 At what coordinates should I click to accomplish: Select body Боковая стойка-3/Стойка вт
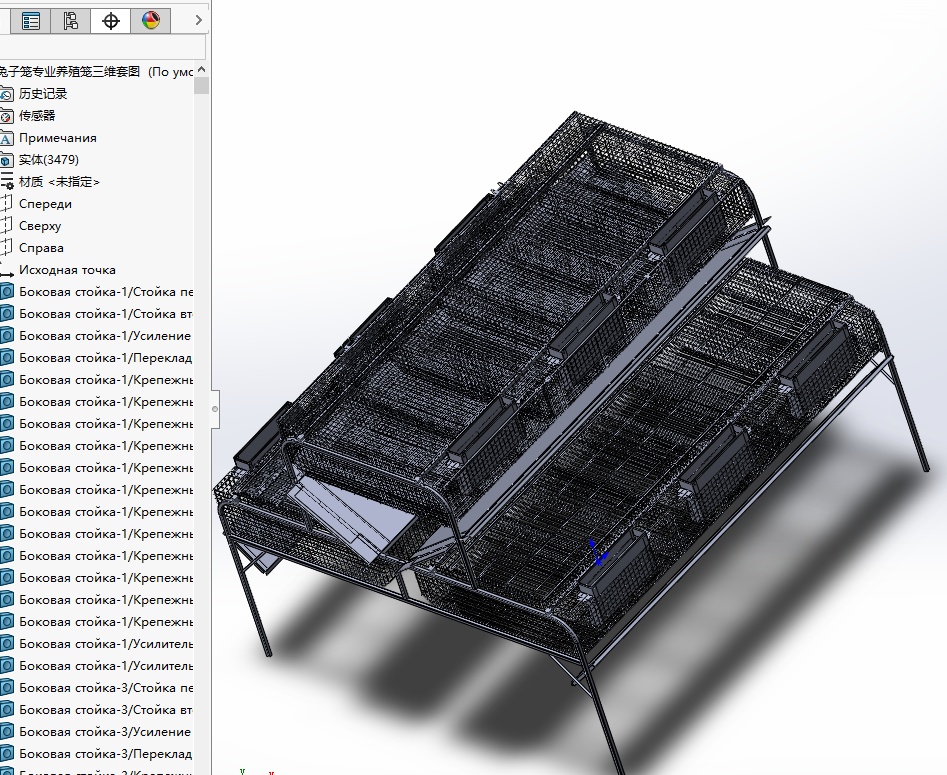pos(106,710)
